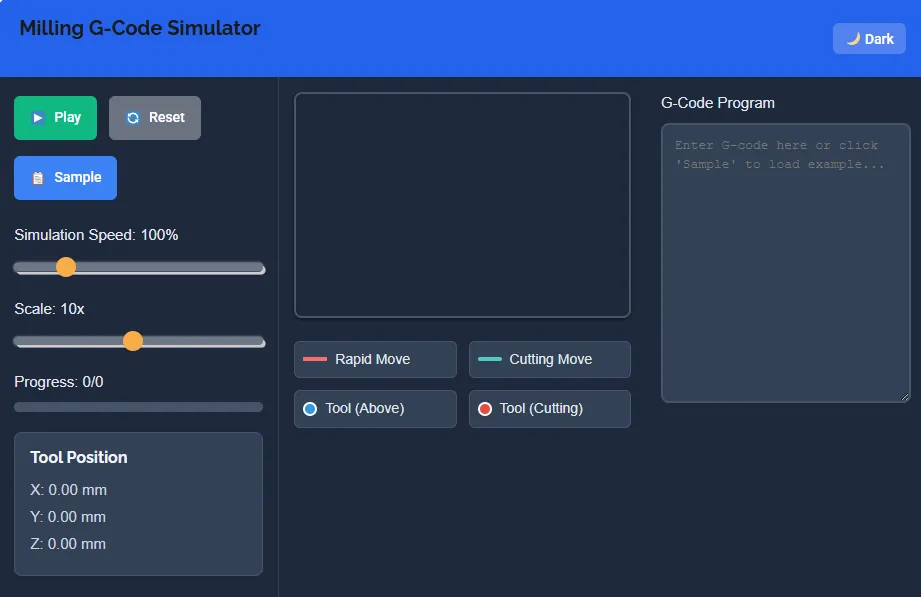Toggle the Dark theme button
The image size is (921, 597).
pos(869,39)
